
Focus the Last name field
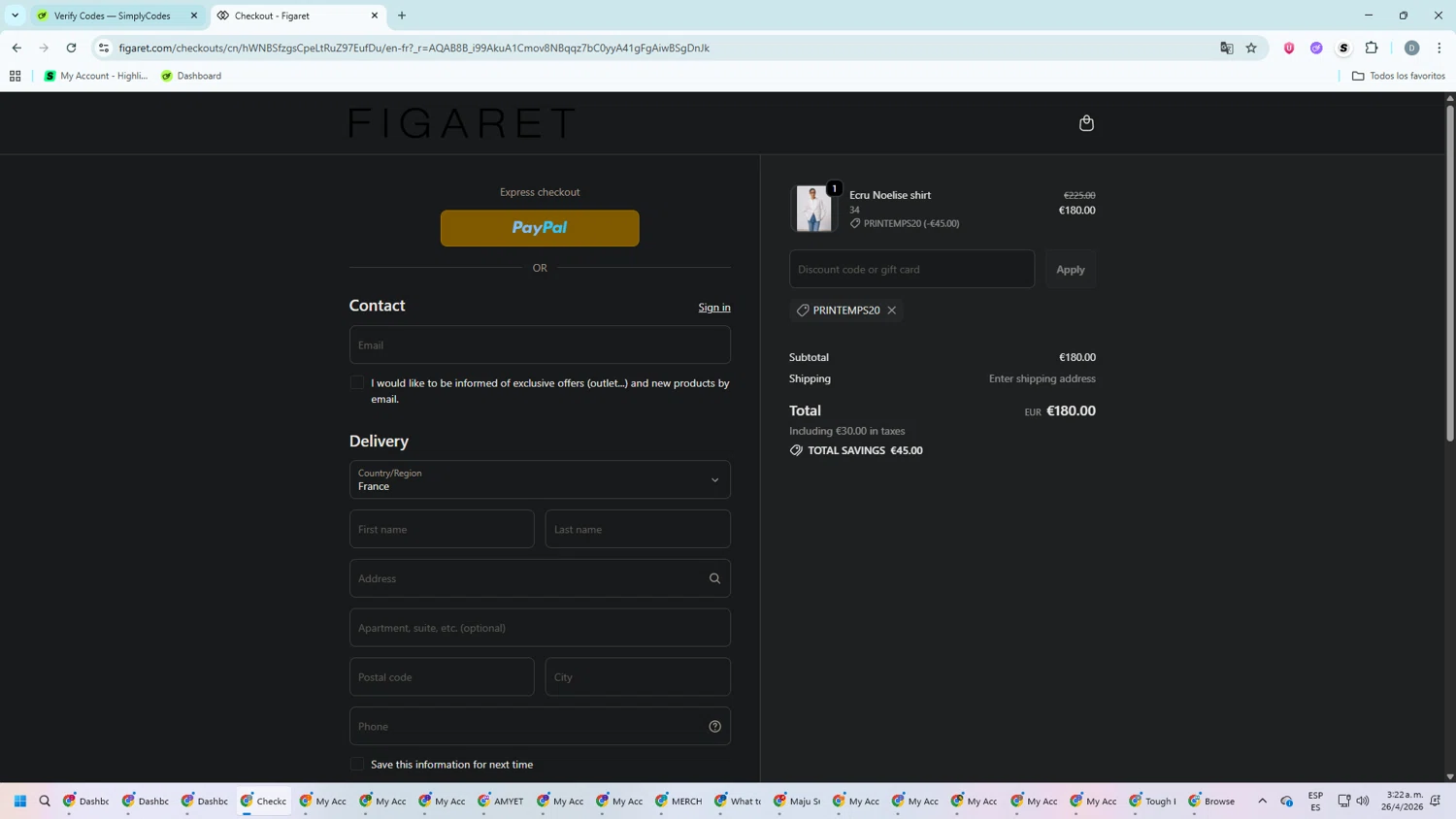[638, 530]
